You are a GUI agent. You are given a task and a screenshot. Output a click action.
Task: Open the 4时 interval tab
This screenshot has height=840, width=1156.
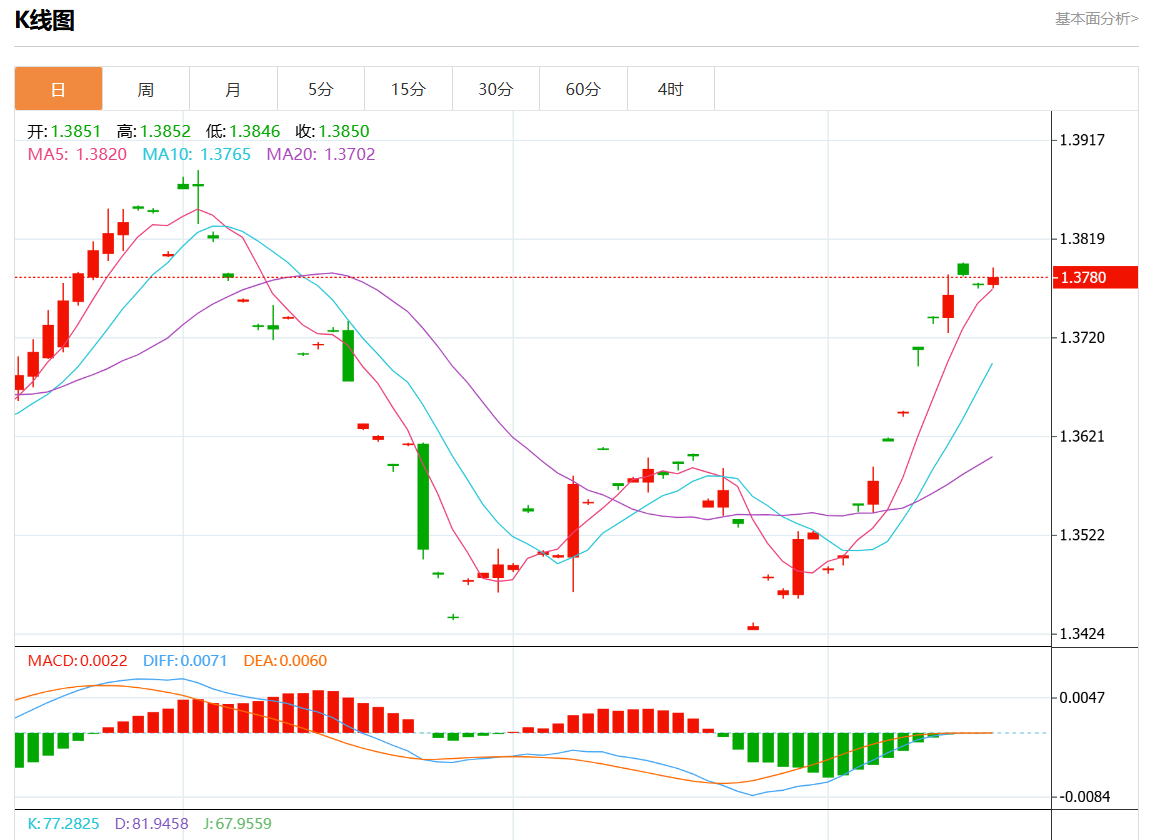click(x=671, y=89)
